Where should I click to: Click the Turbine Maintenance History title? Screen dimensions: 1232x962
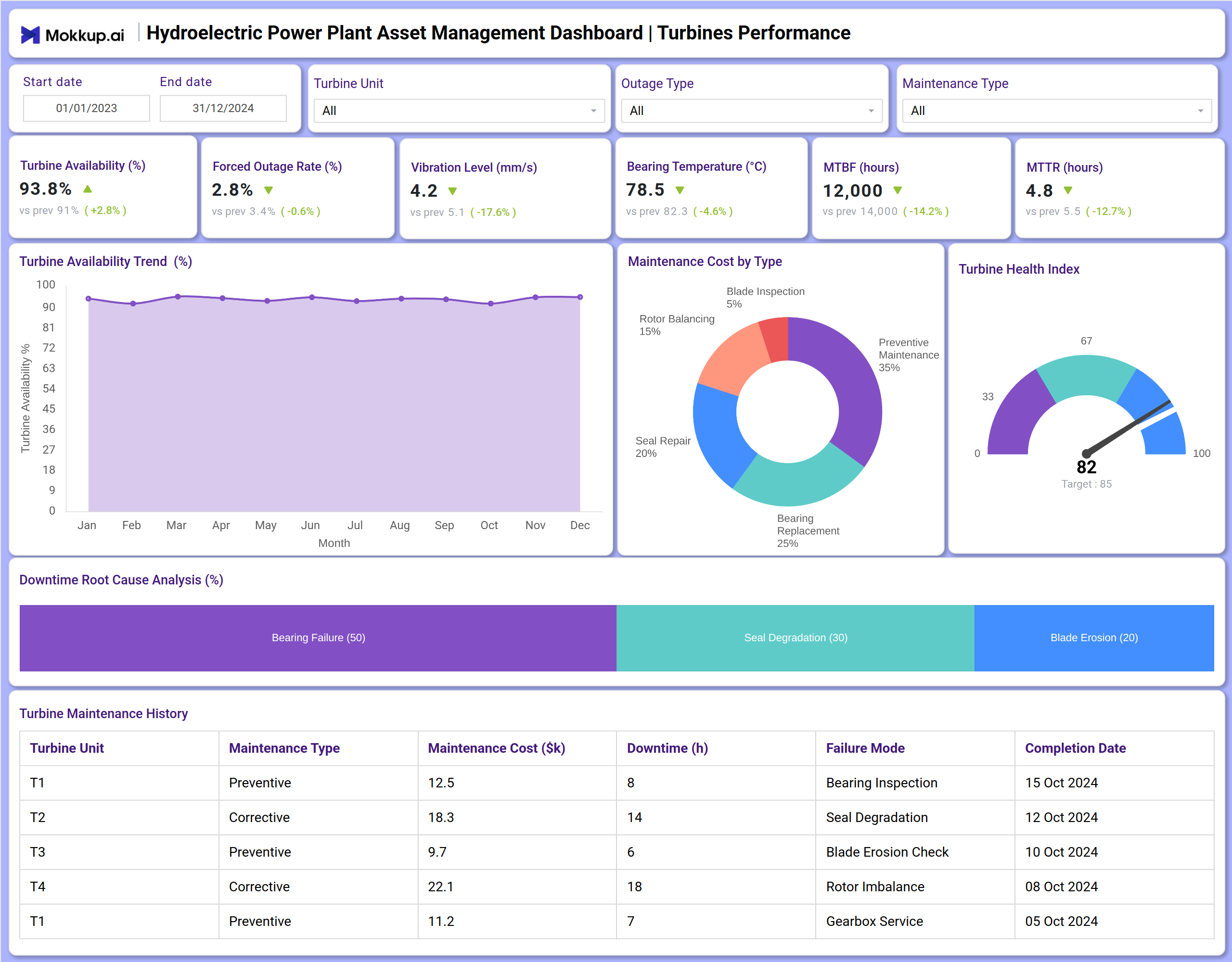click(103, 713)
